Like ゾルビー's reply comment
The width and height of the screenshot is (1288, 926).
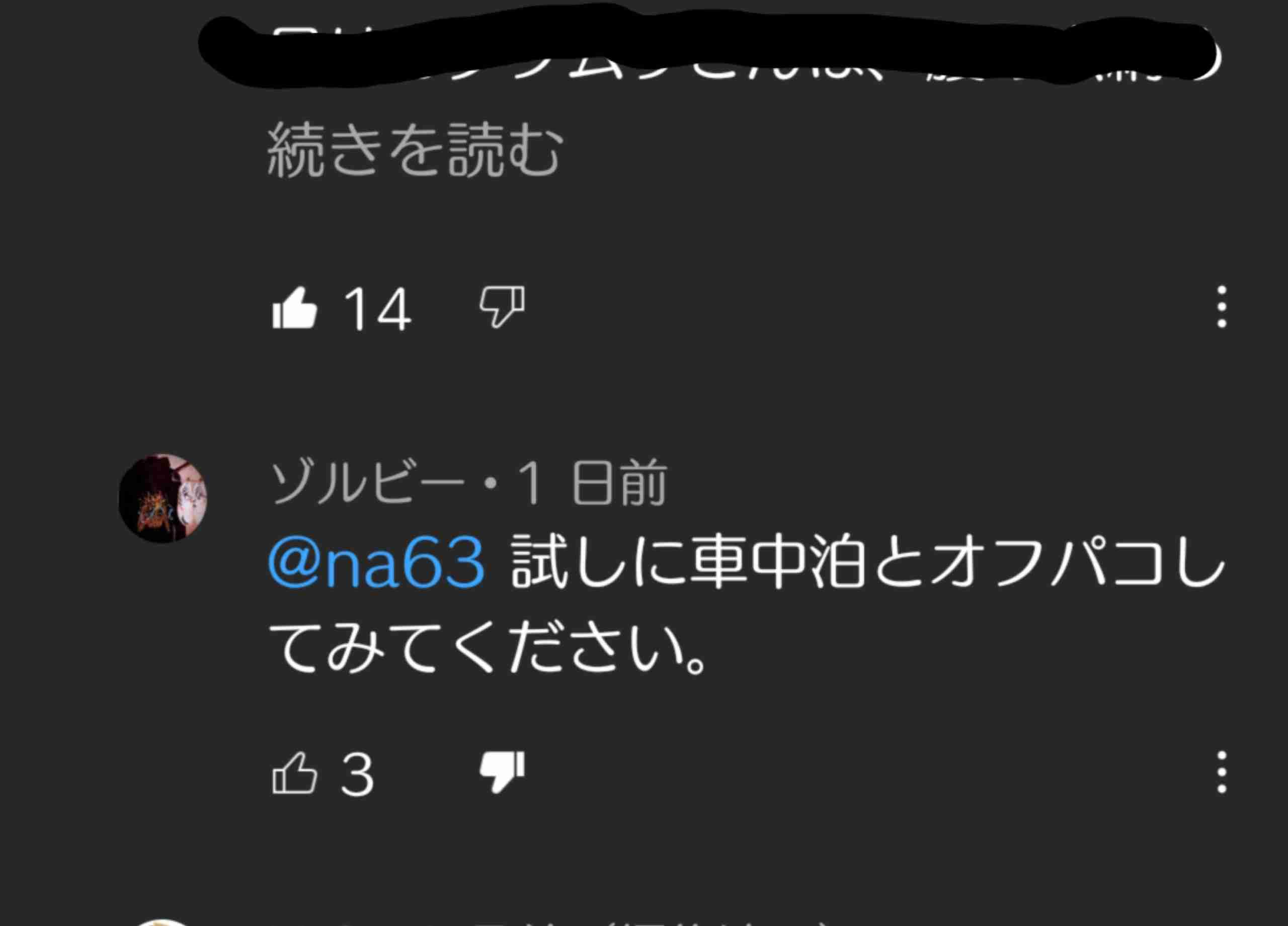click(294, 772)
